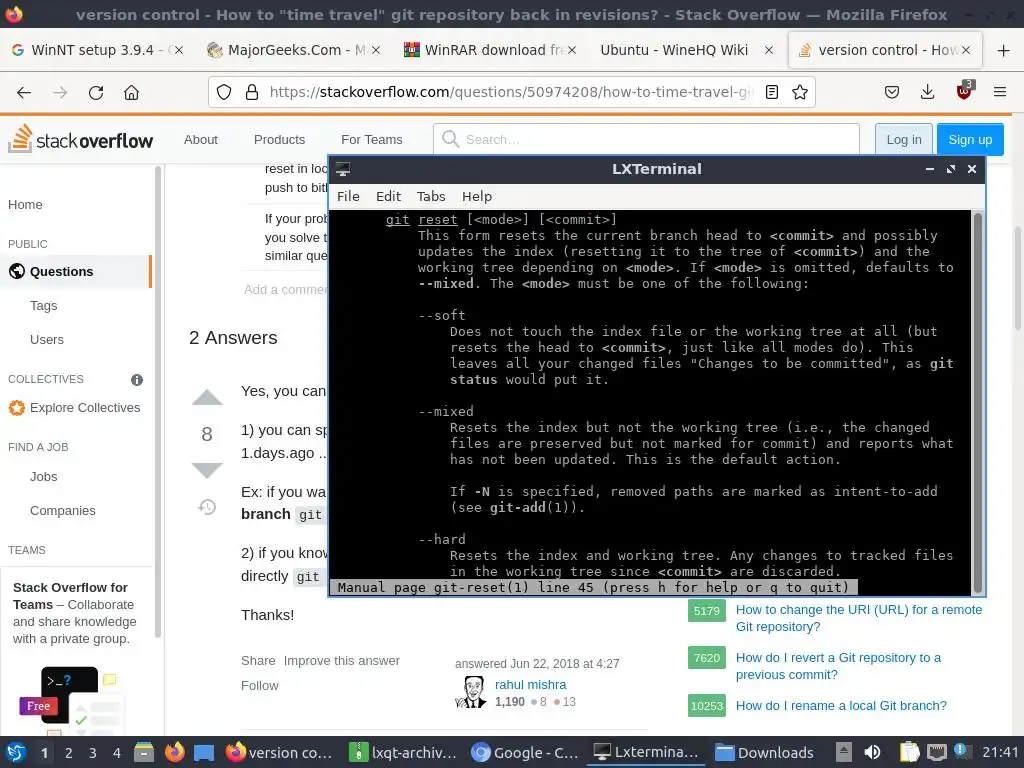
Task: Follow the answer
Action: pyautogui.click(x=259, y=685)
